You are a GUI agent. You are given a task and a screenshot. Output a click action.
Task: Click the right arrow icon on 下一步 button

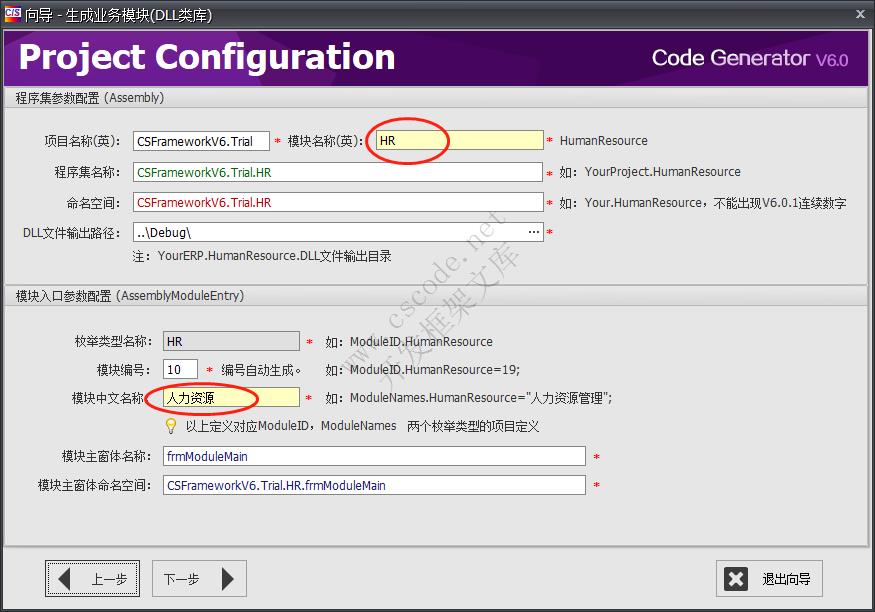(x=228, y=578)
